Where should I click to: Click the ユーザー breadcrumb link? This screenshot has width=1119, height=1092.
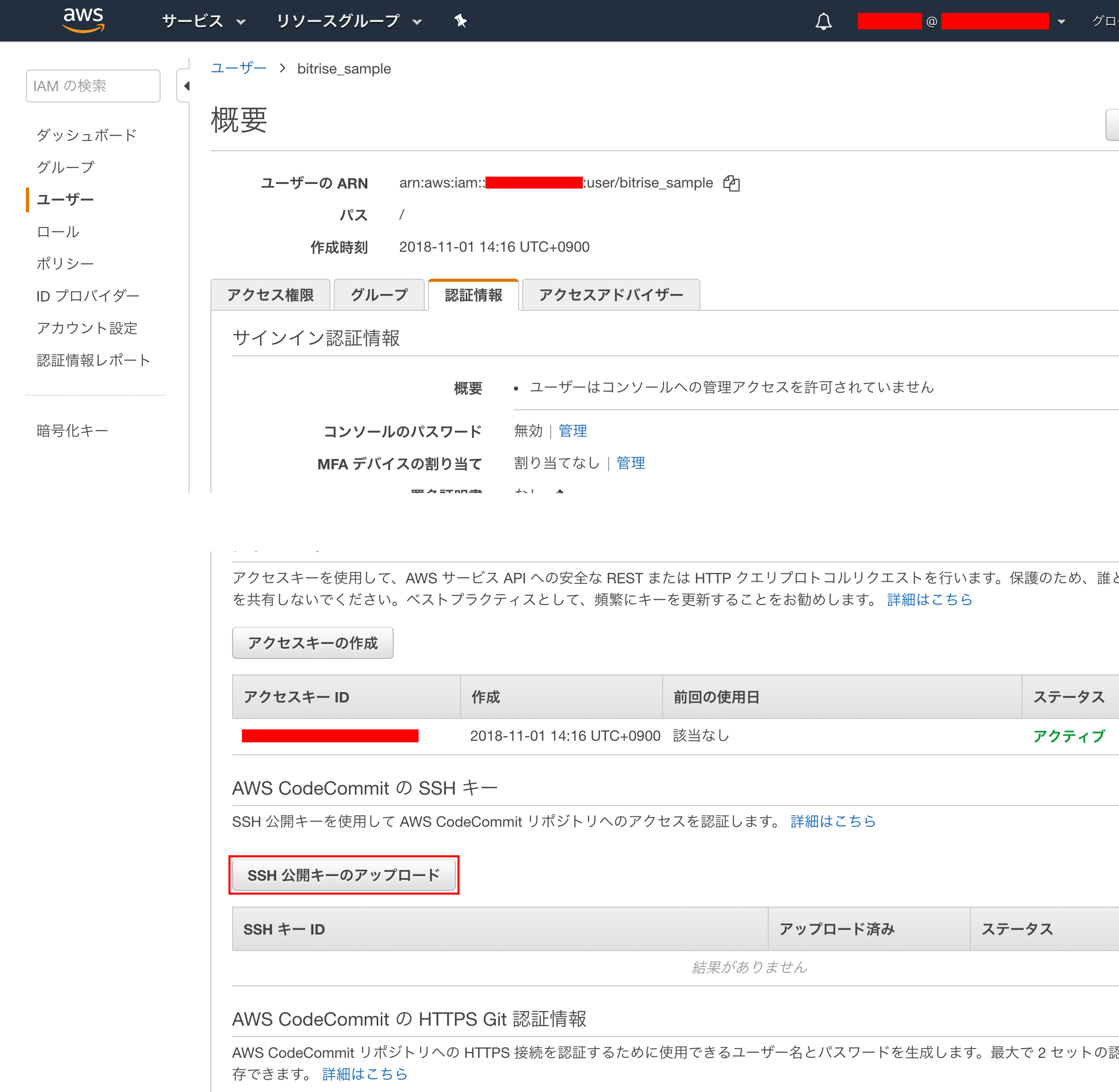tap(239, 68)
